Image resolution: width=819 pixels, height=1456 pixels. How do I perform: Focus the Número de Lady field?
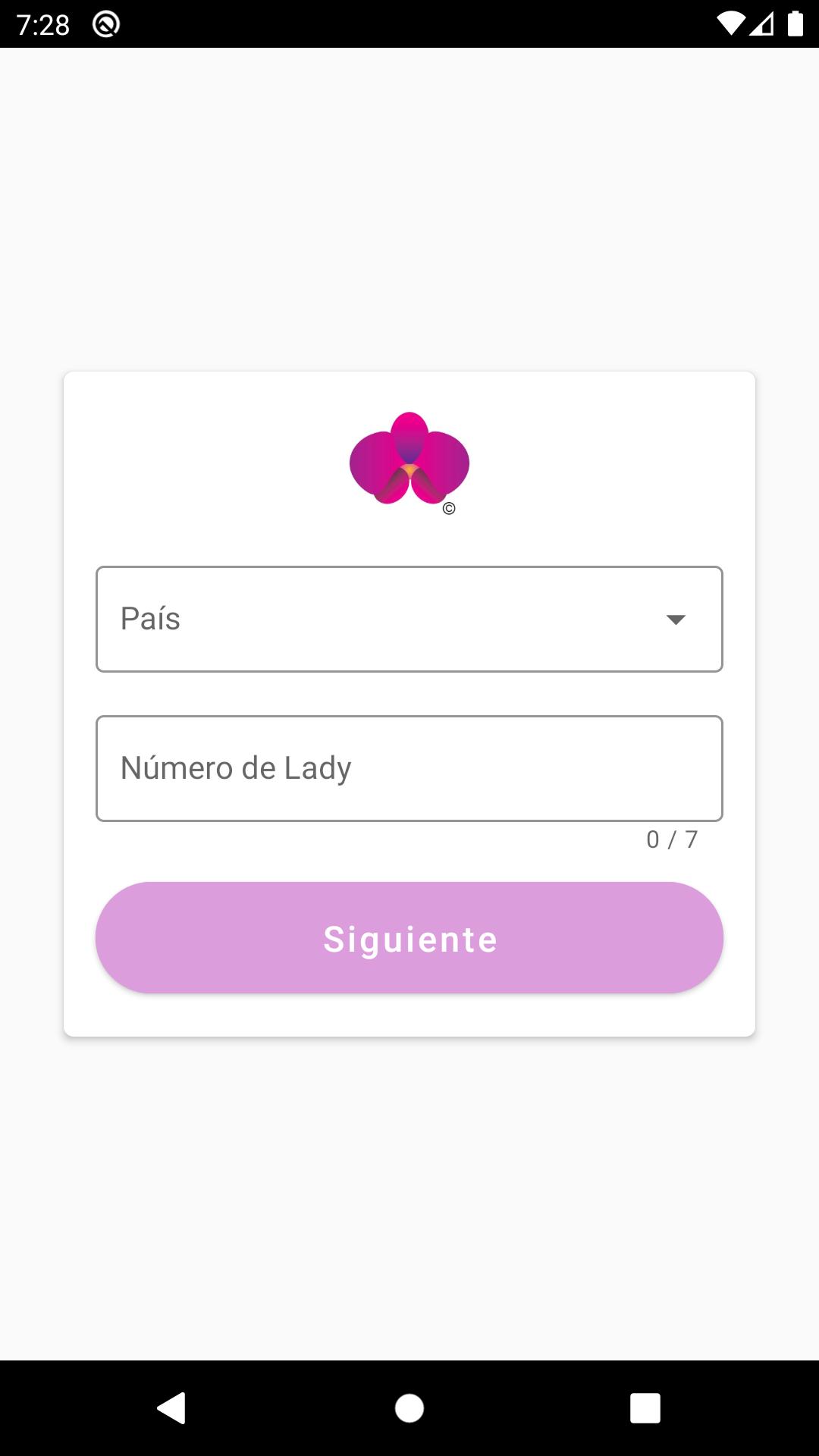pyautogui.click(x=409, y=768)
